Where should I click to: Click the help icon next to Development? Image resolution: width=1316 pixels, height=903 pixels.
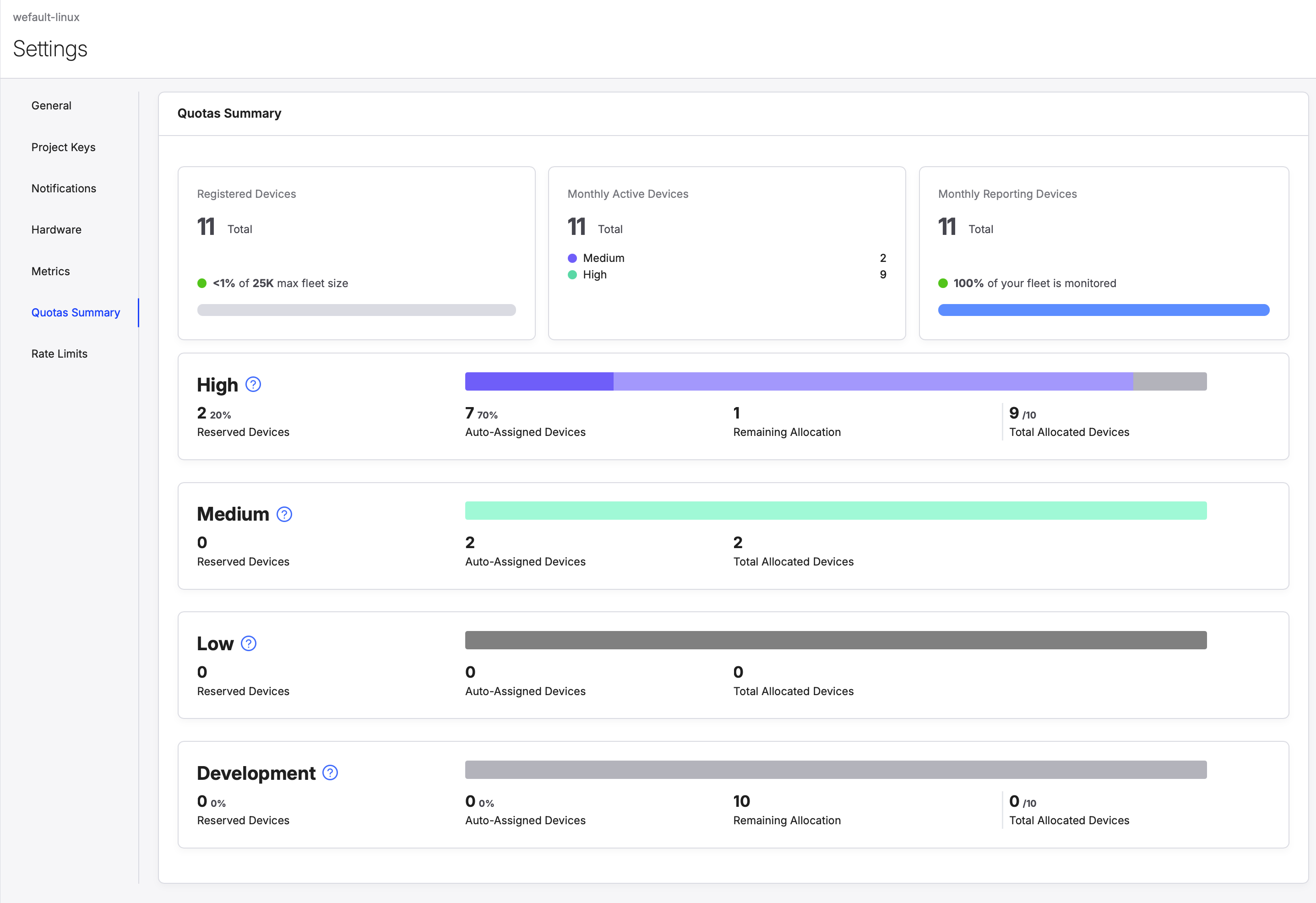[x=330, y=773]
